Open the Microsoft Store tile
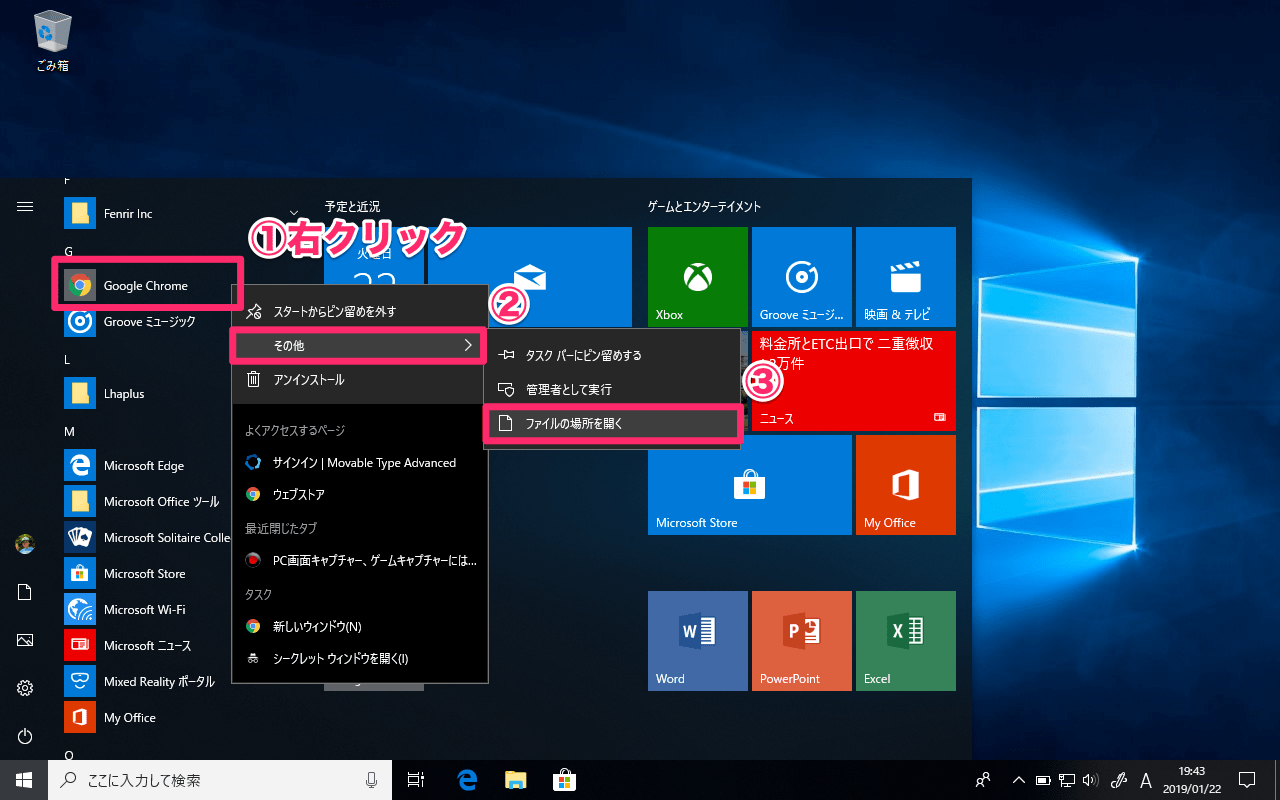The image size is (1280, 800). (x=750, y=485)
